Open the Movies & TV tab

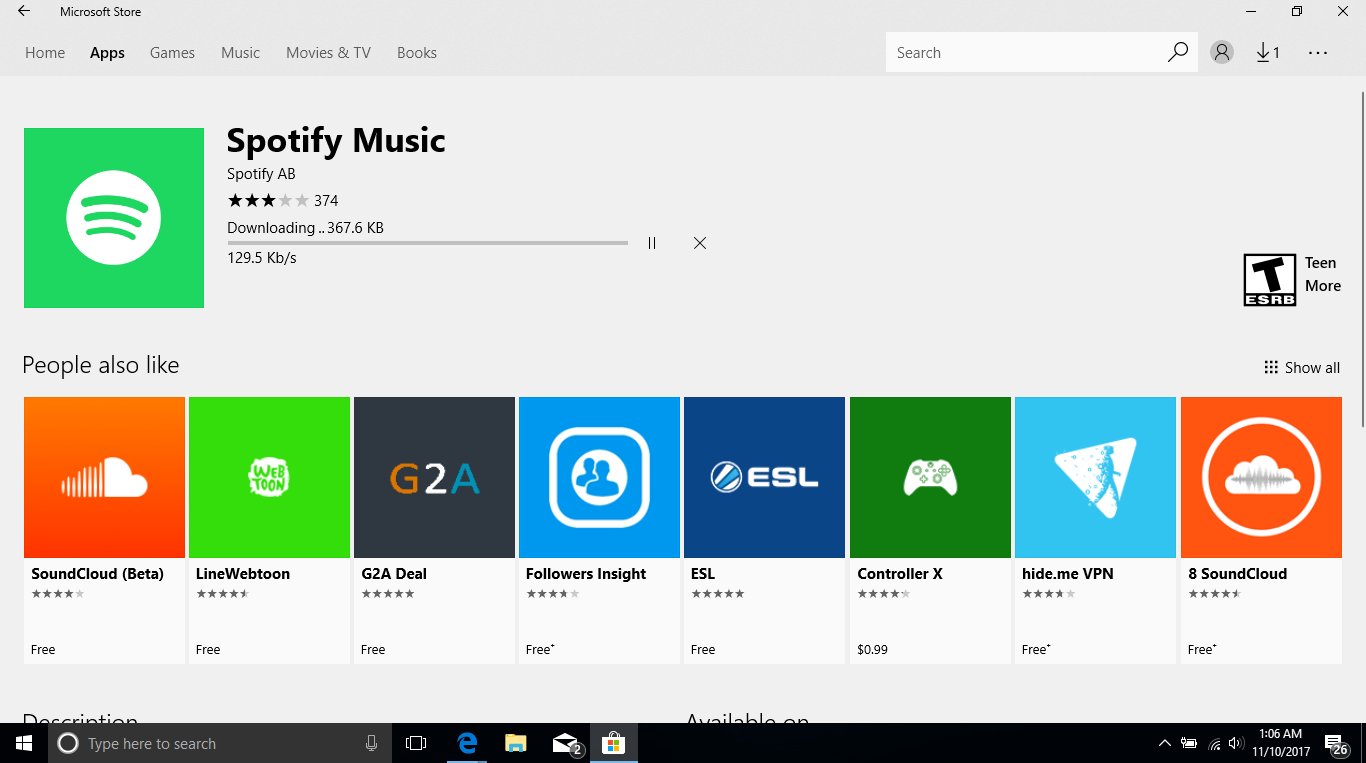[x=328, y=53]
